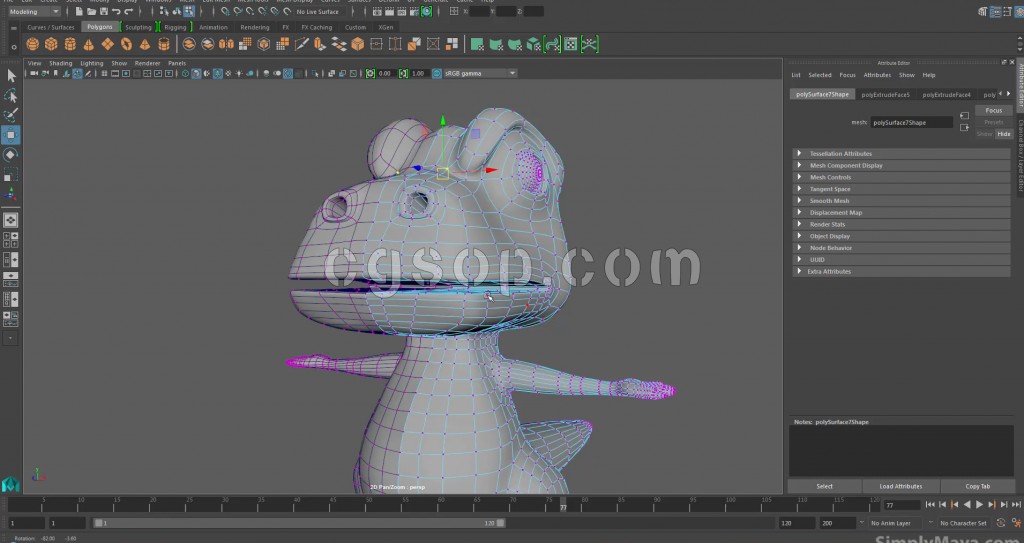Toggle the viewport wireframe on shaded button
The image size is (1024, 543).
click(x=217, y=73)
